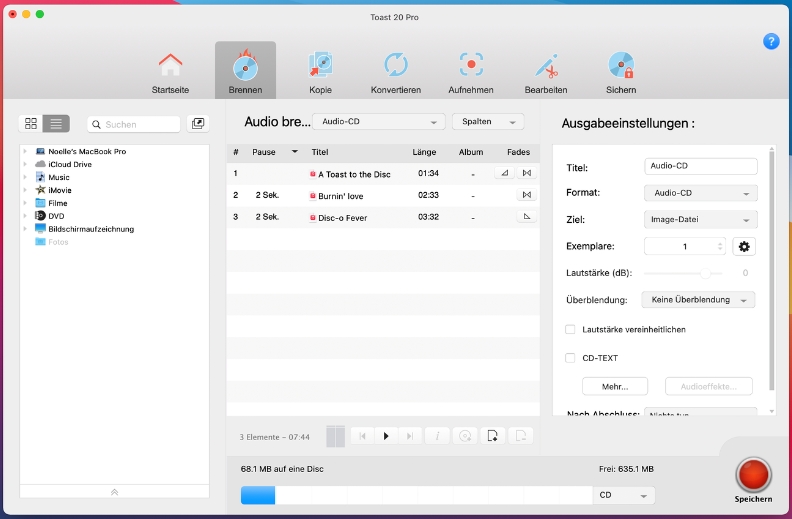The image size is (792, 519).
Task: Skip to previous track
Action: click(362, 436)
